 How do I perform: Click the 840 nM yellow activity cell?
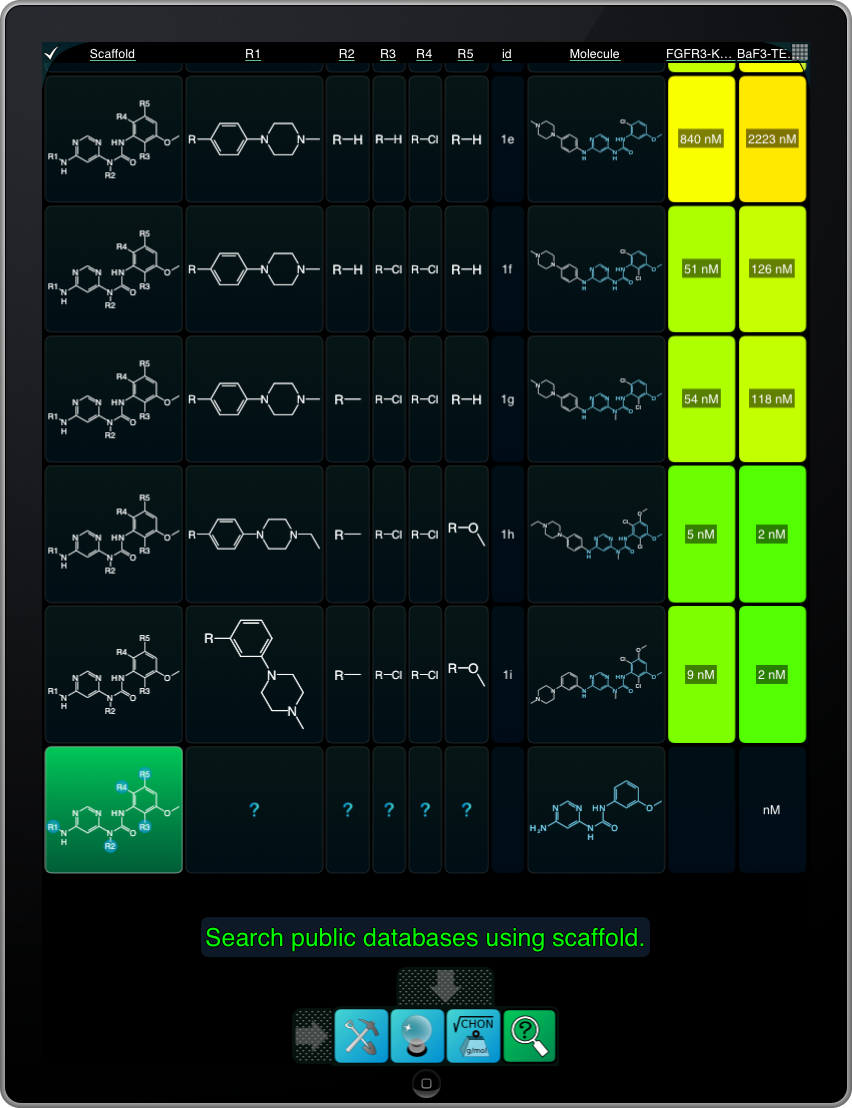coord(701,139)
